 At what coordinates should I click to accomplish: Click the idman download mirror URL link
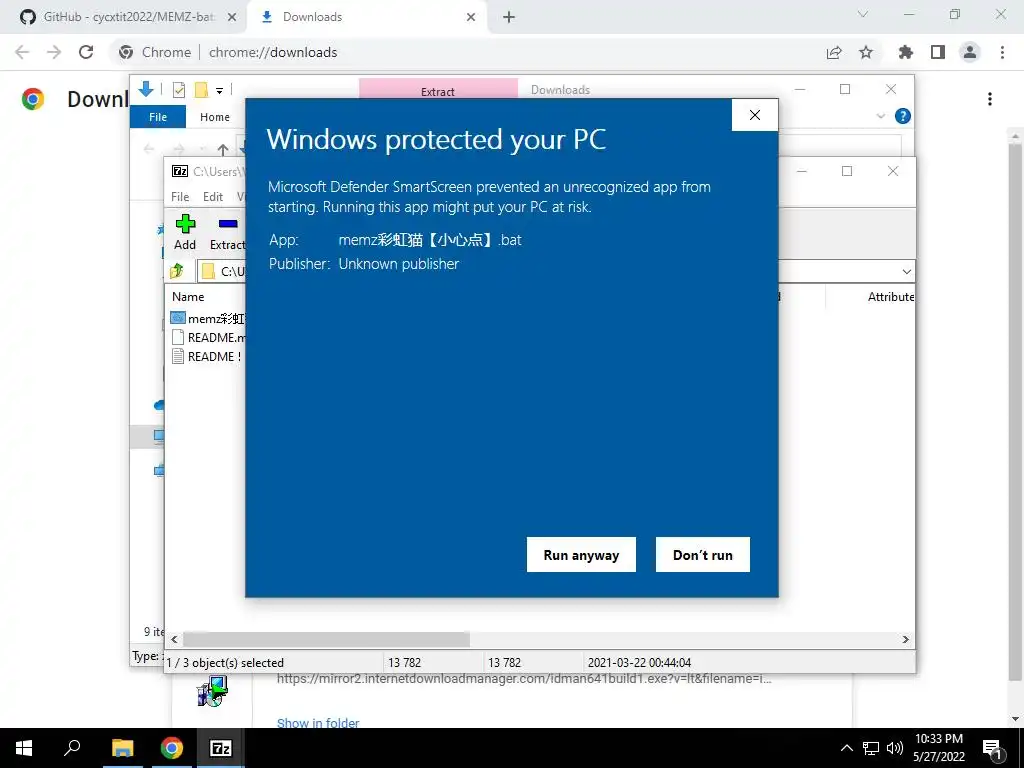[x=524, y=679]
